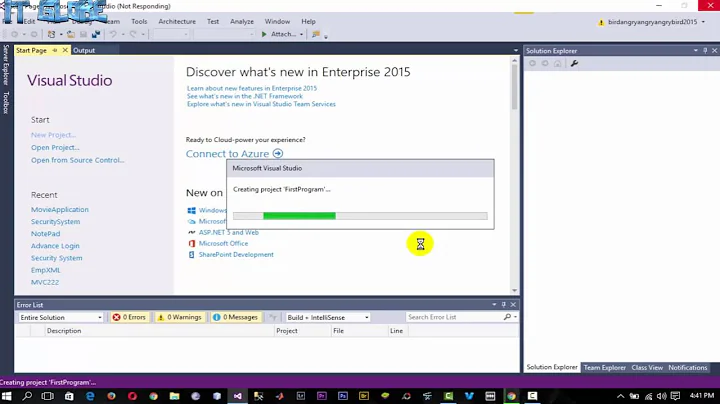The width and height of the screenshot is (720, 404).
Task: Click the Creating project progress bar
Action: 360,216
